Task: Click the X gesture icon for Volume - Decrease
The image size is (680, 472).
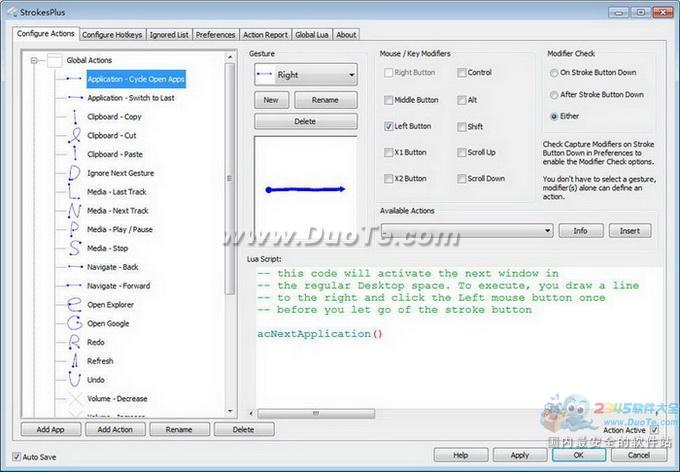Action: click(75, 398)
